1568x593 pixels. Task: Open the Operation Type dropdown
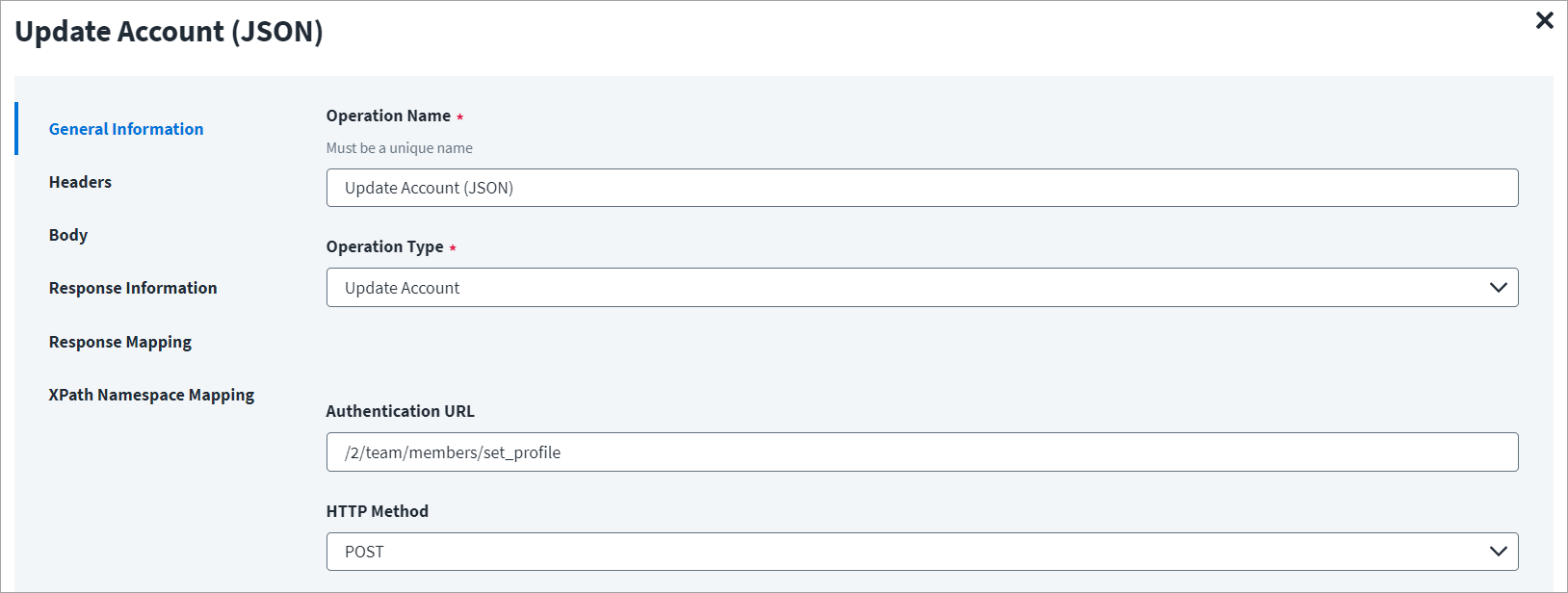tap(922, 287)
